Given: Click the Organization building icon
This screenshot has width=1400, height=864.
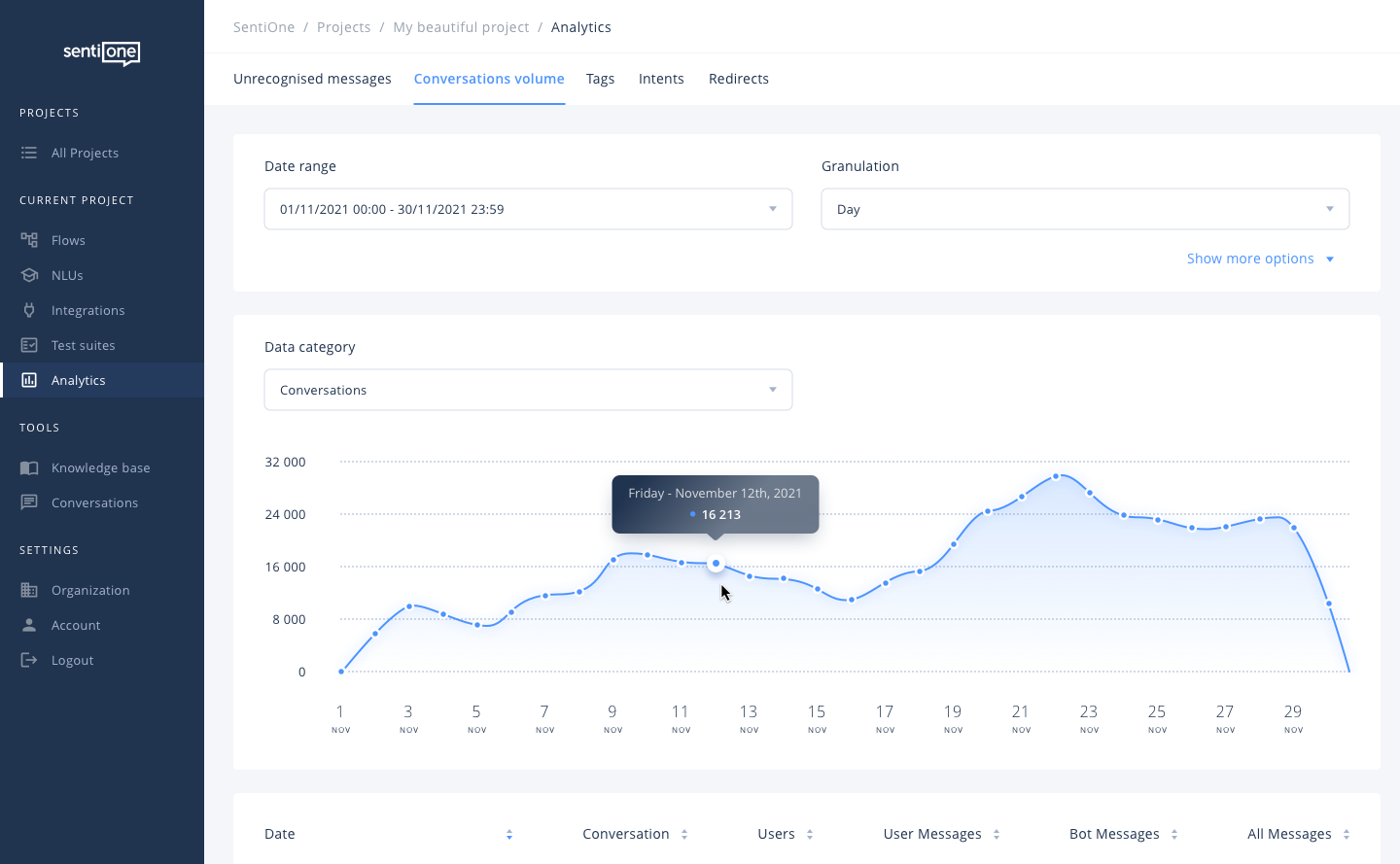Looking at the screenshot, I should (29, 590).
